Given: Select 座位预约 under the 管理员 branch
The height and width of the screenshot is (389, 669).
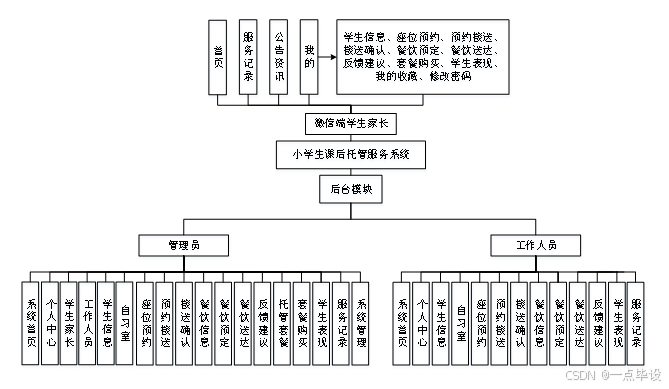Looking at the screenshot, I should [145, 323].
